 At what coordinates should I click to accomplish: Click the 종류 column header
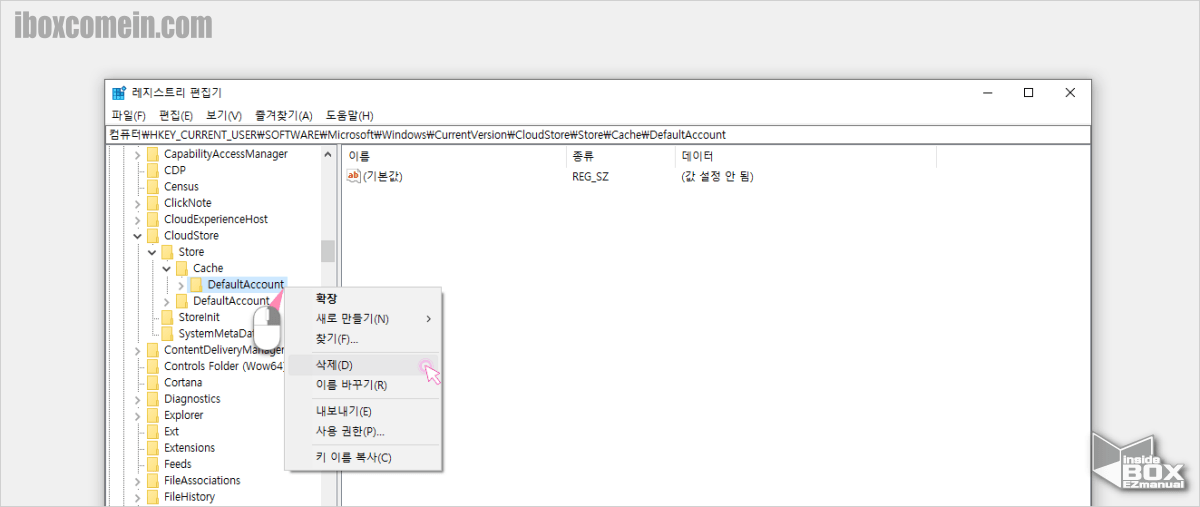pos(620,156)
